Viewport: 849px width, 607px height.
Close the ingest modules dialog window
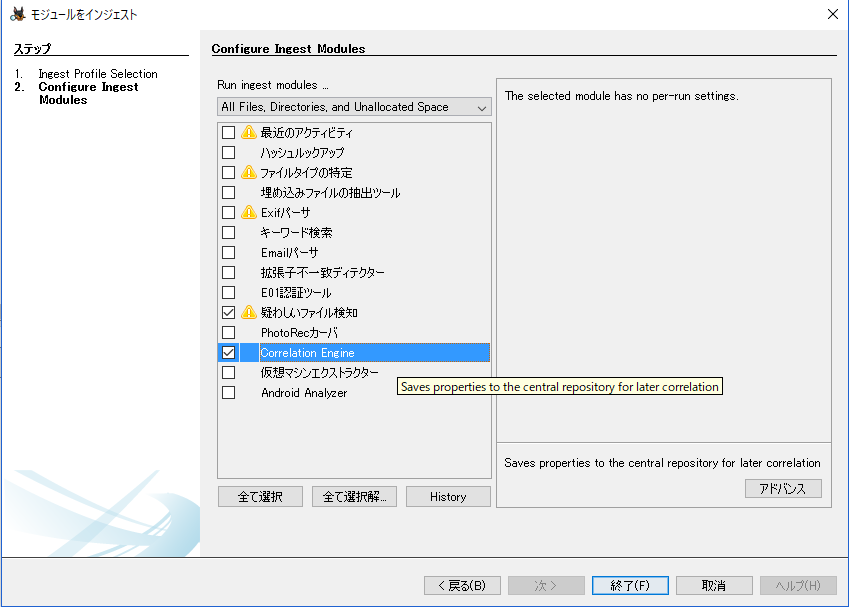pyautogui.click(x=833, y=14)
